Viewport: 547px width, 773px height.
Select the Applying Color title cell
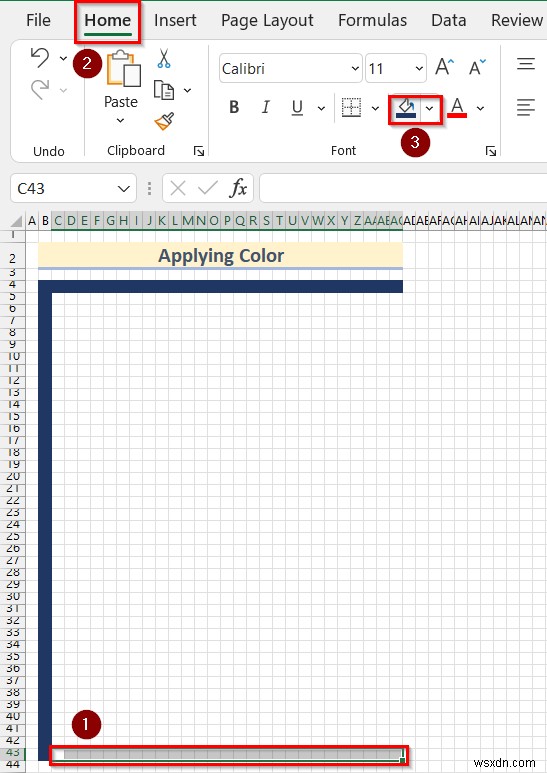pyautogui.click(x=220, y=255)
